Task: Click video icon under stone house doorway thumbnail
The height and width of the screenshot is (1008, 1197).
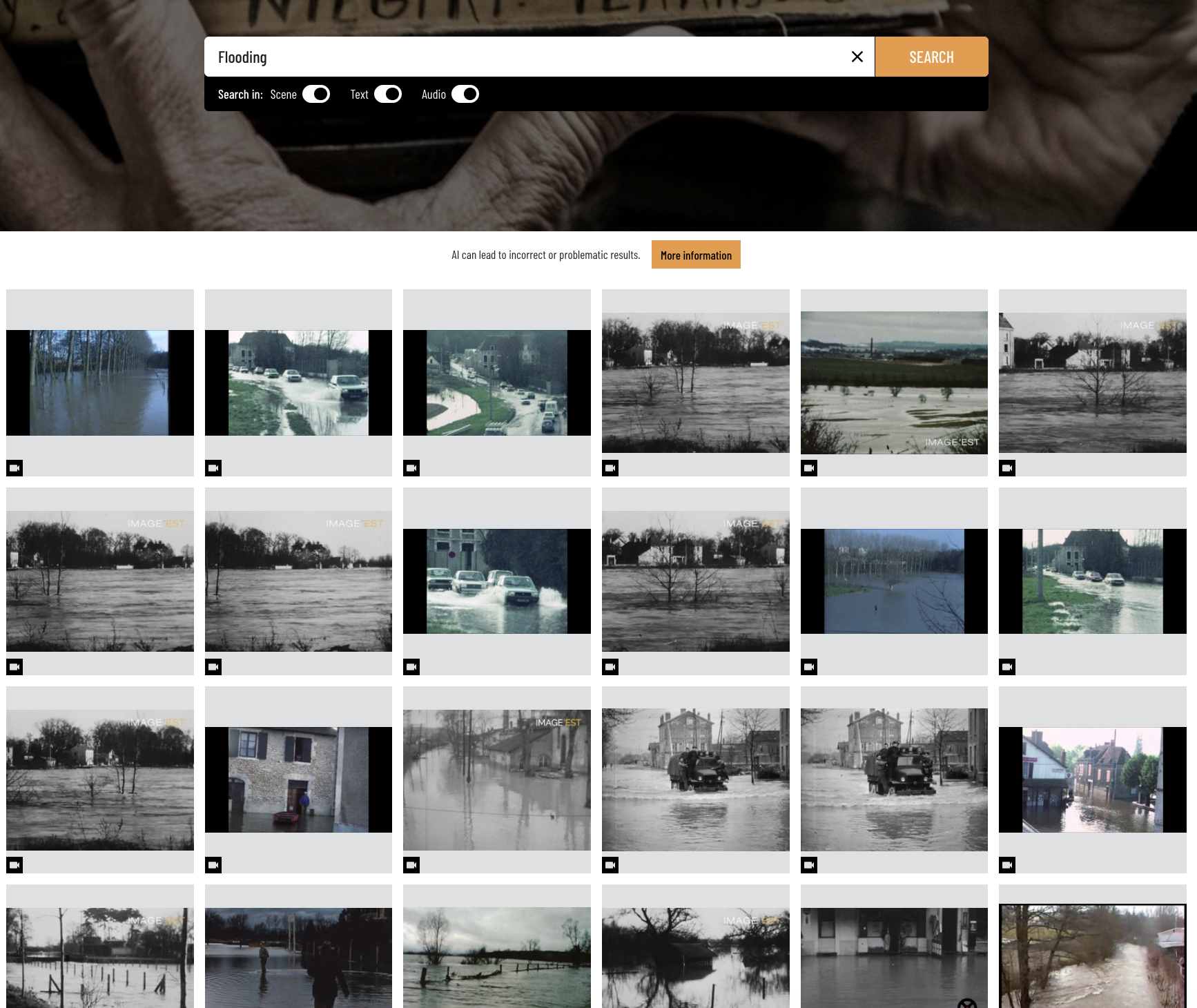Action: coord(213,865)
